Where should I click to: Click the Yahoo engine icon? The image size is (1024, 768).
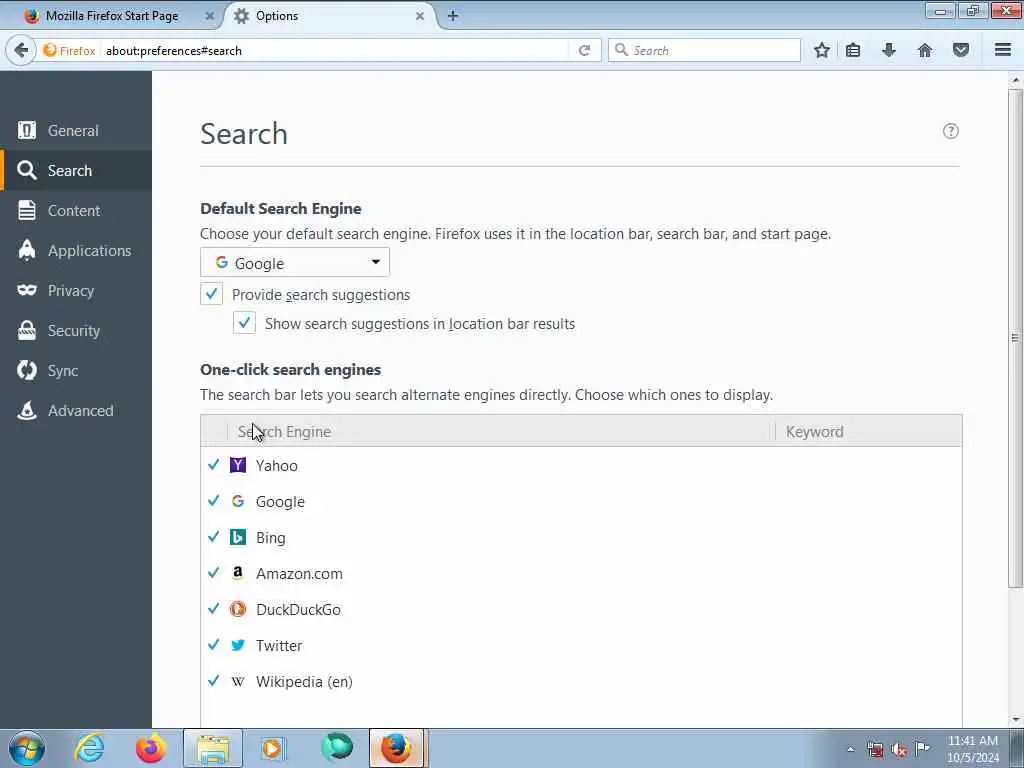[x=238, y=465]
